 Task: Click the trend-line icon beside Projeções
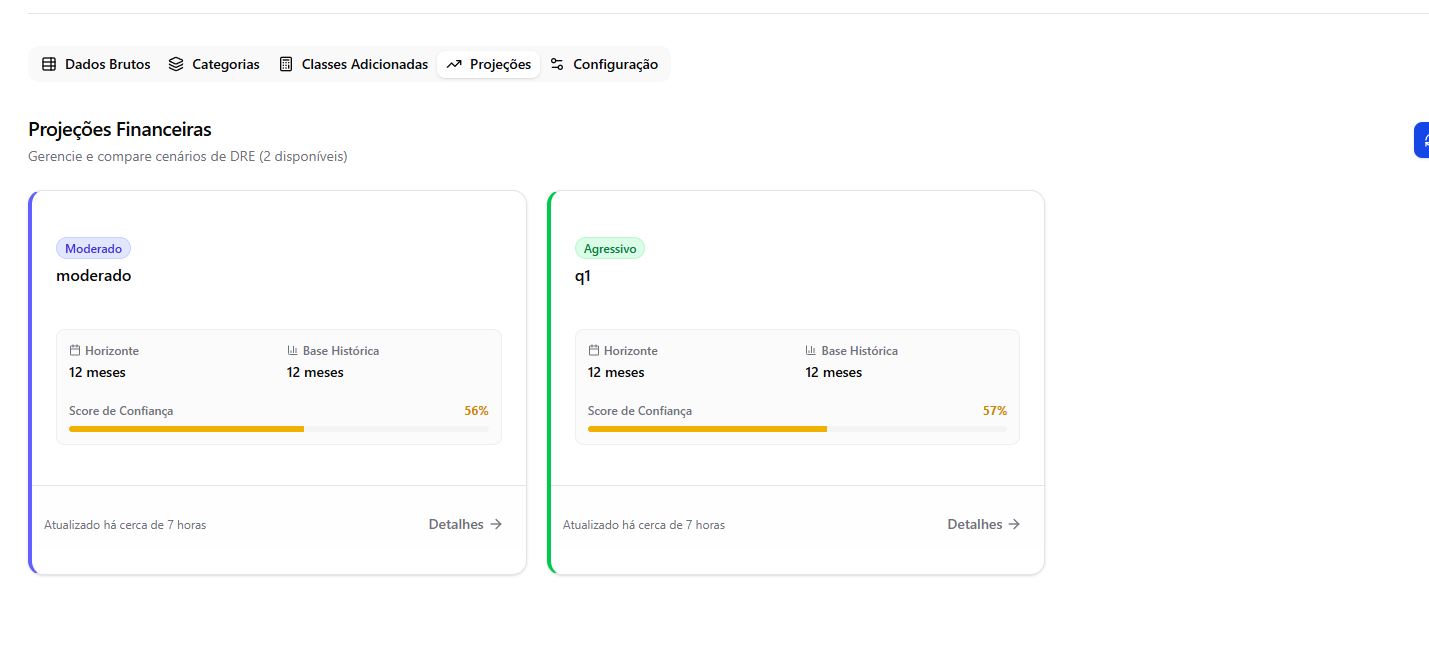tap(454, 64)
